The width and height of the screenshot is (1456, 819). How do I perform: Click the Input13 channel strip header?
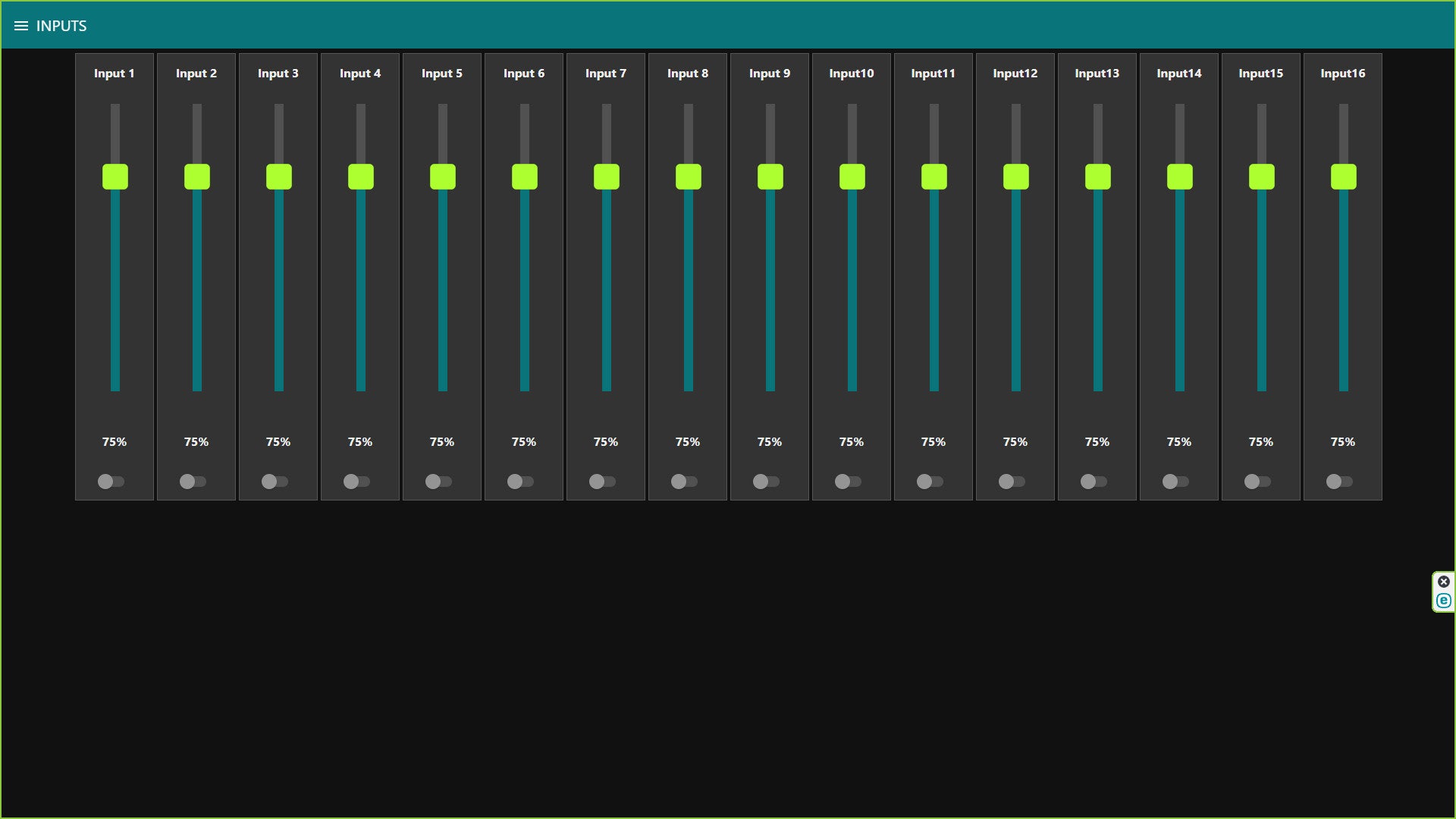click(1097, 73)
